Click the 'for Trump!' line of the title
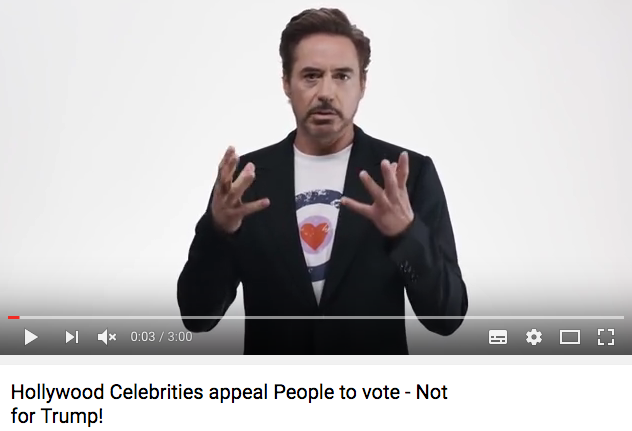Screen dimensions: 632x431 click(57, 416)
